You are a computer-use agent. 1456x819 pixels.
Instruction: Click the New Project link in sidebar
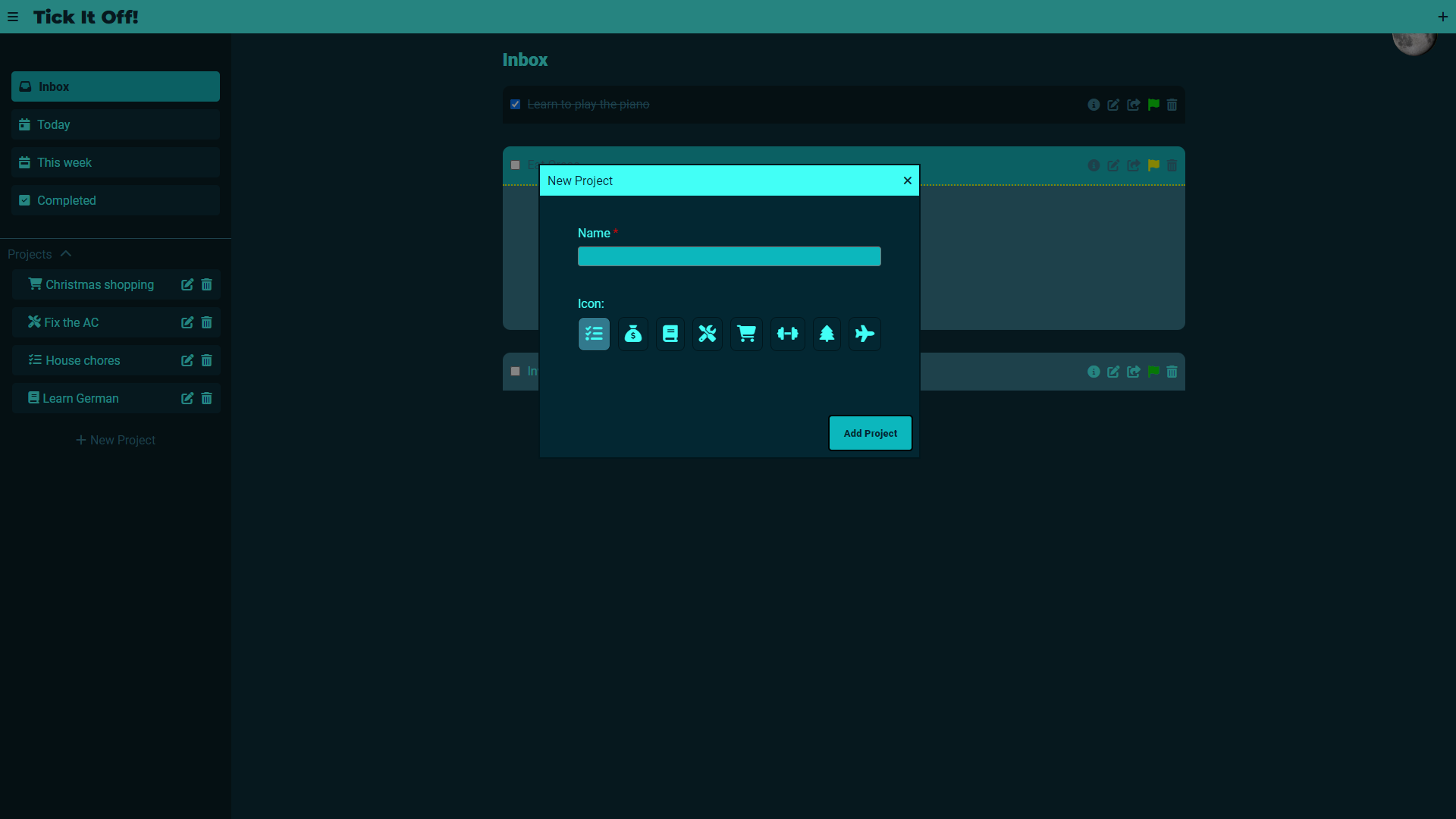point(115,440)
